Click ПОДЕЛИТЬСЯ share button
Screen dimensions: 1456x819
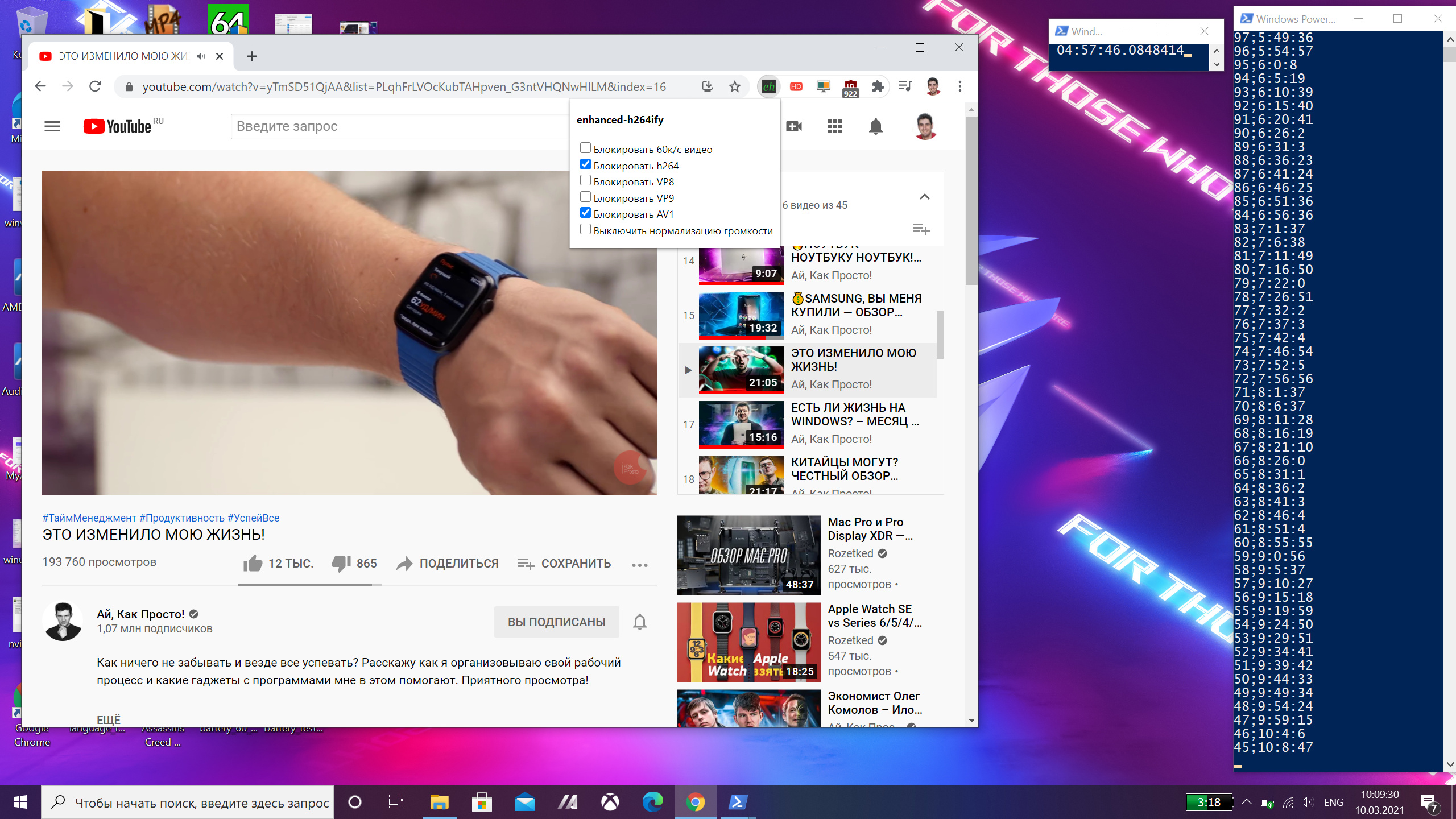click(x=448, y=564)
